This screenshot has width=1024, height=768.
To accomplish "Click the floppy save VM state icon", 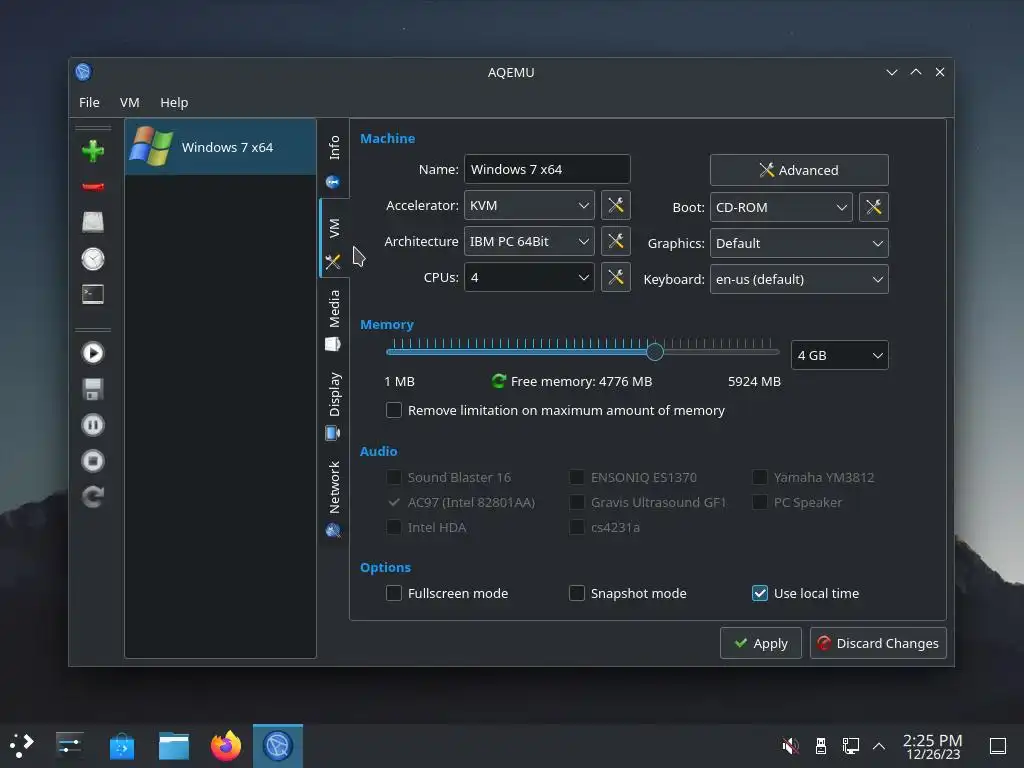I will click(93, 389).
